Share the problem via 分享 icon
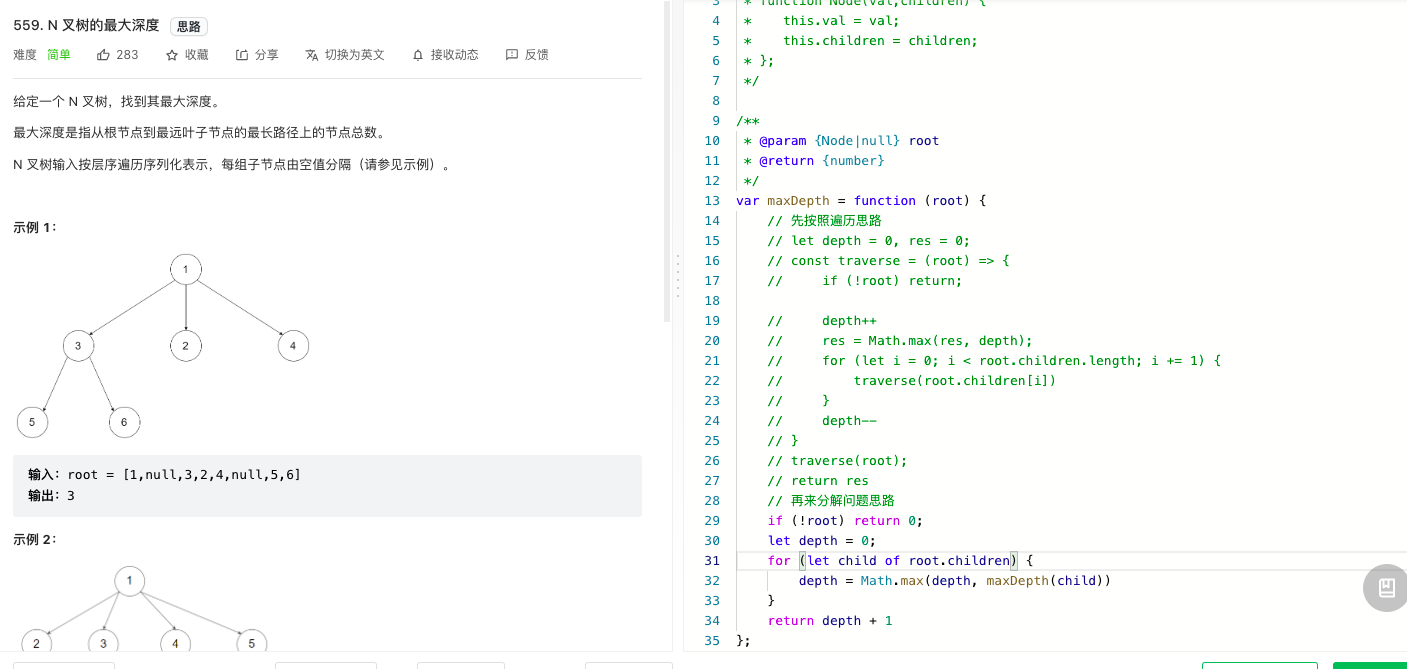The image size is (1407, 669). (257, 55)
